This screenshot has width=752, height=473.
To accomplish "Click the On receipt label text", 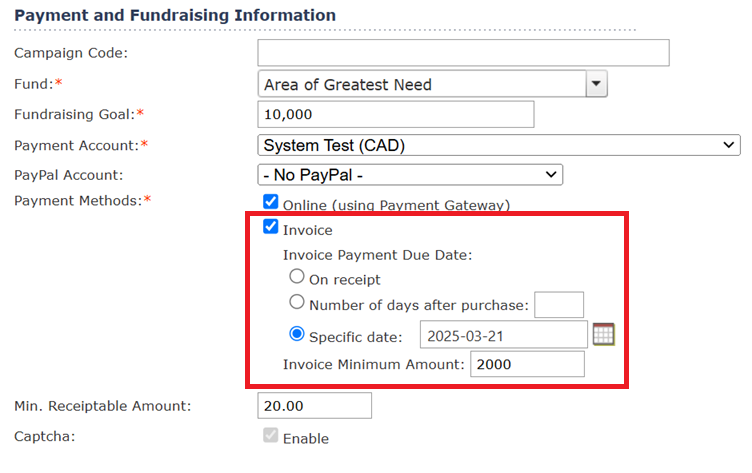I will [x=344, y=280].
